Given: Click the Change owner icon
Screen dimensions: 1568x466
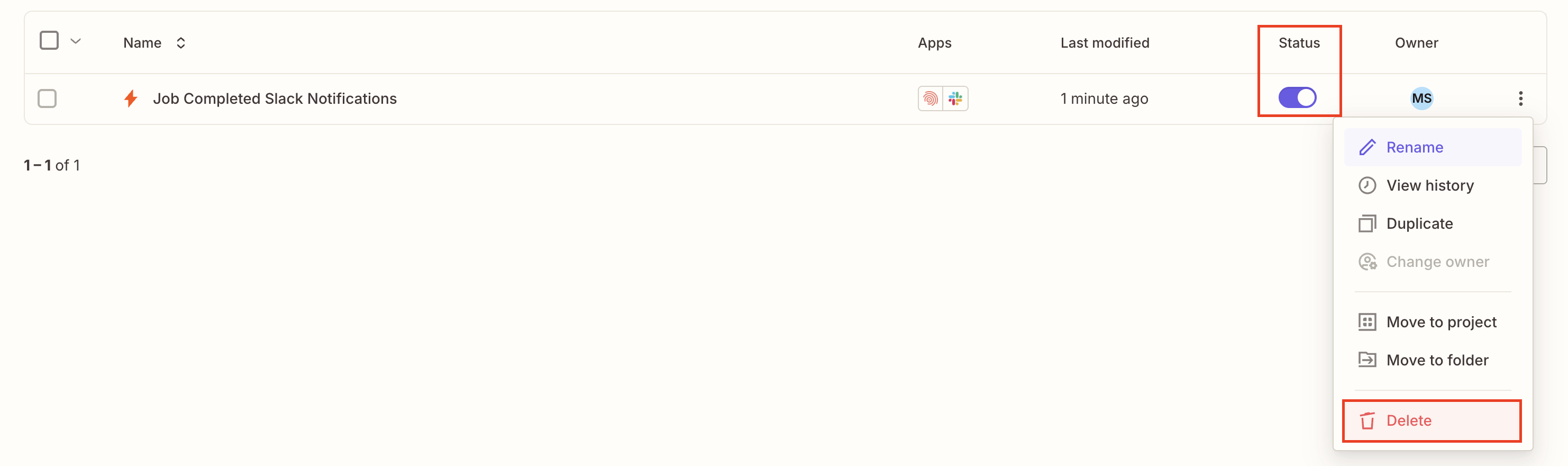Looking at the screenshot, I should (1368, 261).
